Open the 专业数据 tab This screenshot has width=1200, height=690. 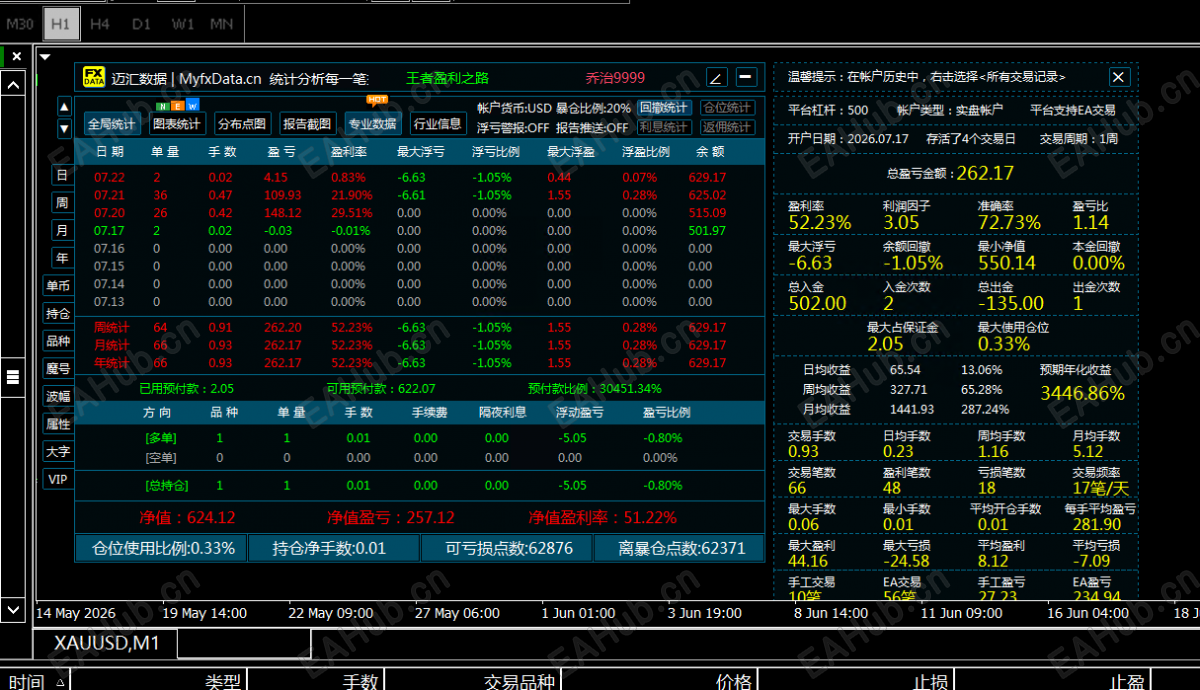pos(372,124)
